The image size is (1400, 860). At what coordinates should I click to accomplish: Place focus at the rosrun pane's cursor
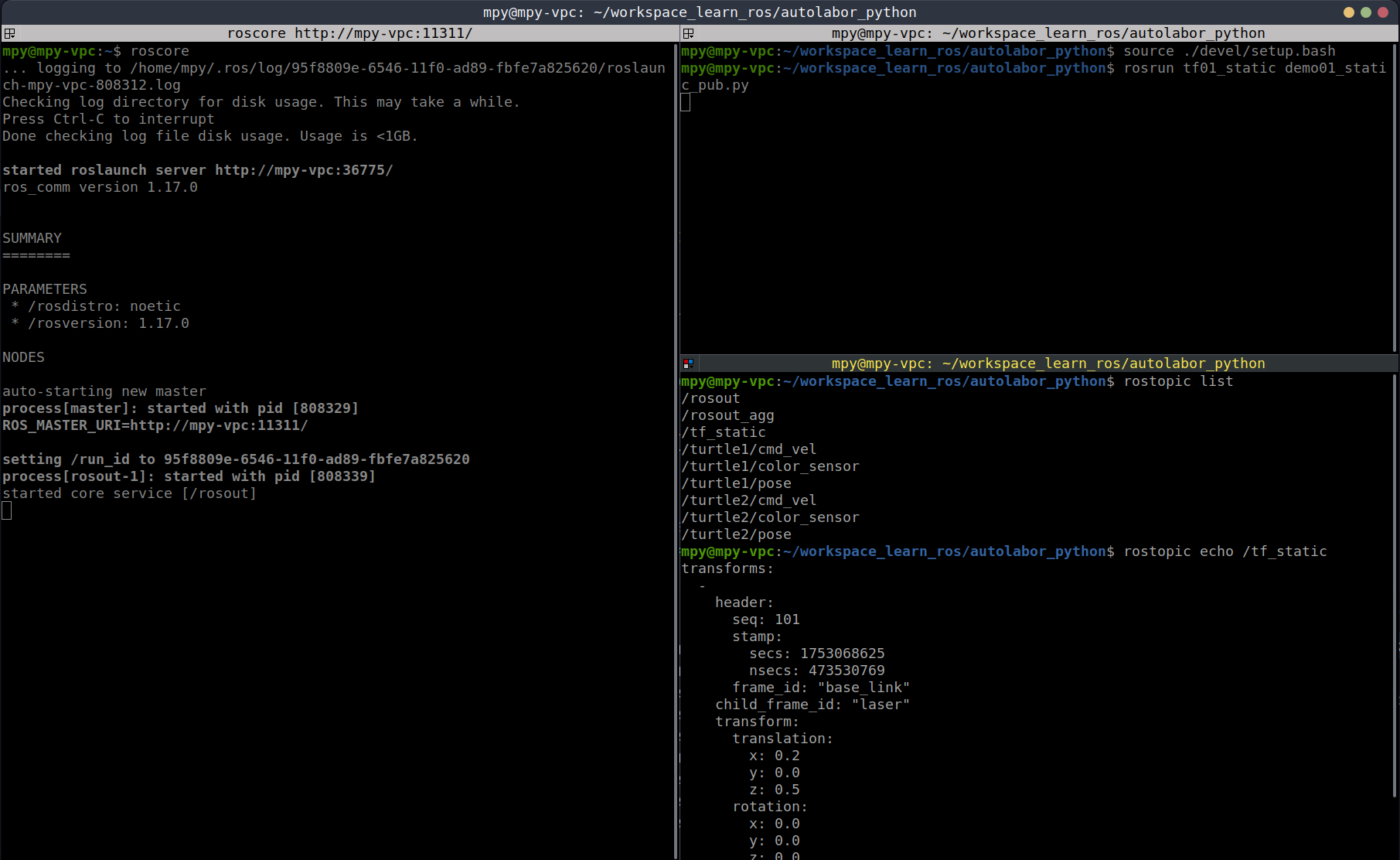[686, 102]
